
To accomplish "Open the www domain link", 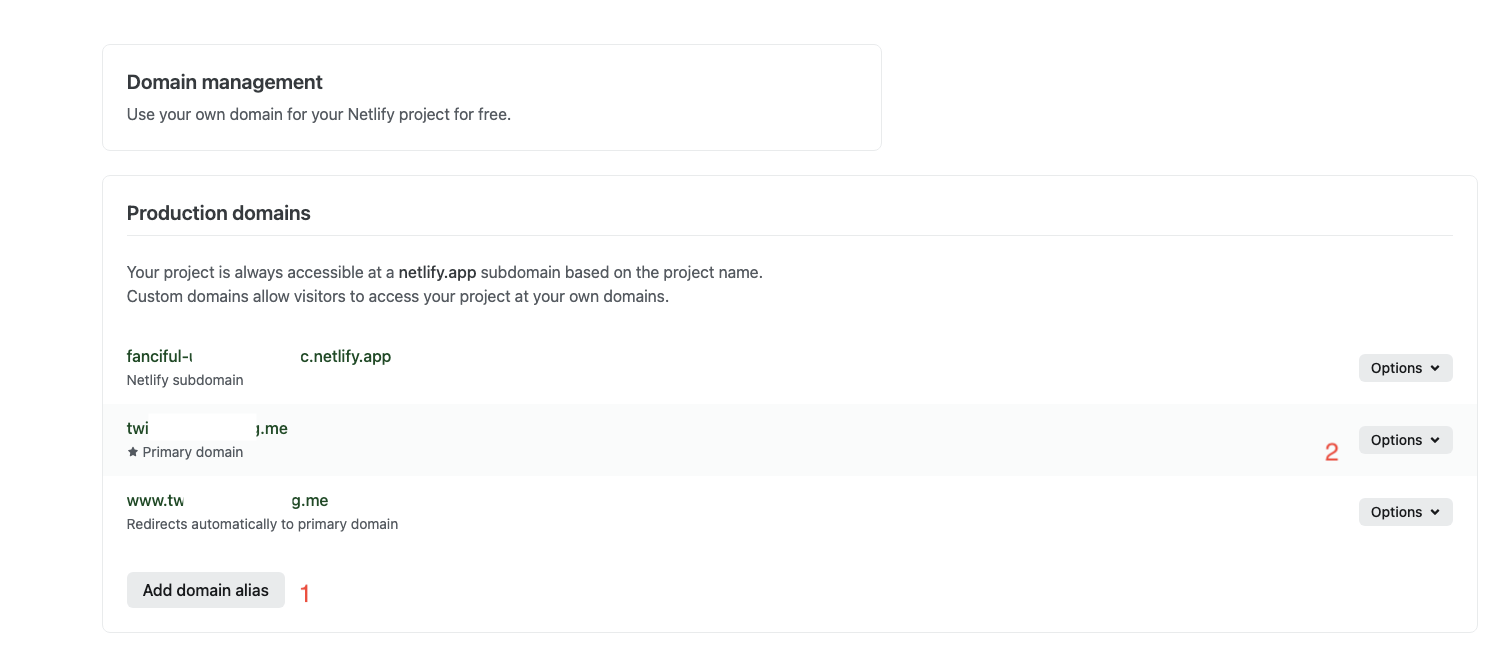I will click(x=155, y=501).
